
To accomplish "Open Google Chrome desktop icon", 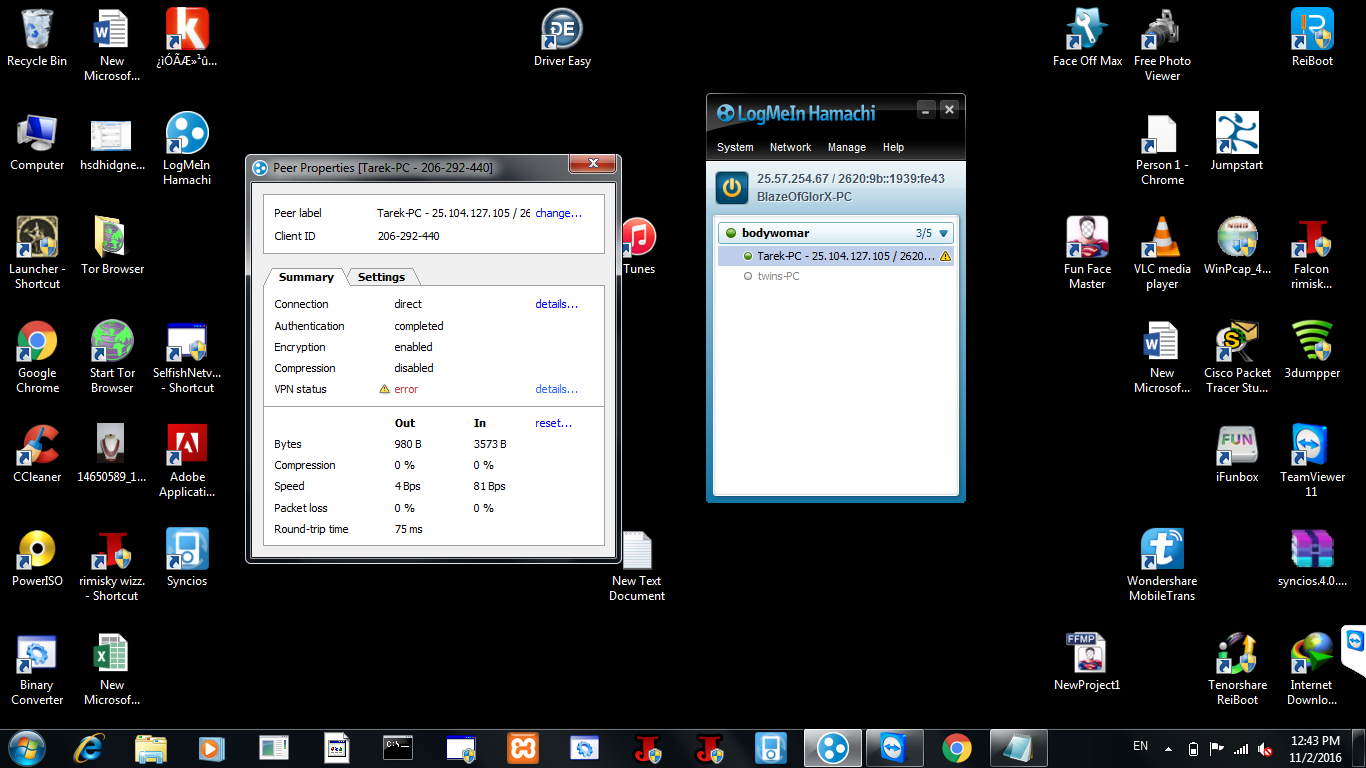I will (x=37, y=357).
